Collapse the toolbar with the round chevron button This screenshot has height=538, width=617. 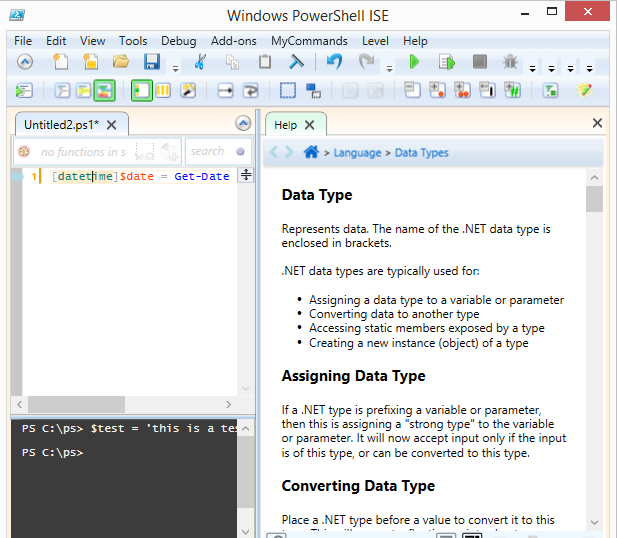tap(25, 62)
